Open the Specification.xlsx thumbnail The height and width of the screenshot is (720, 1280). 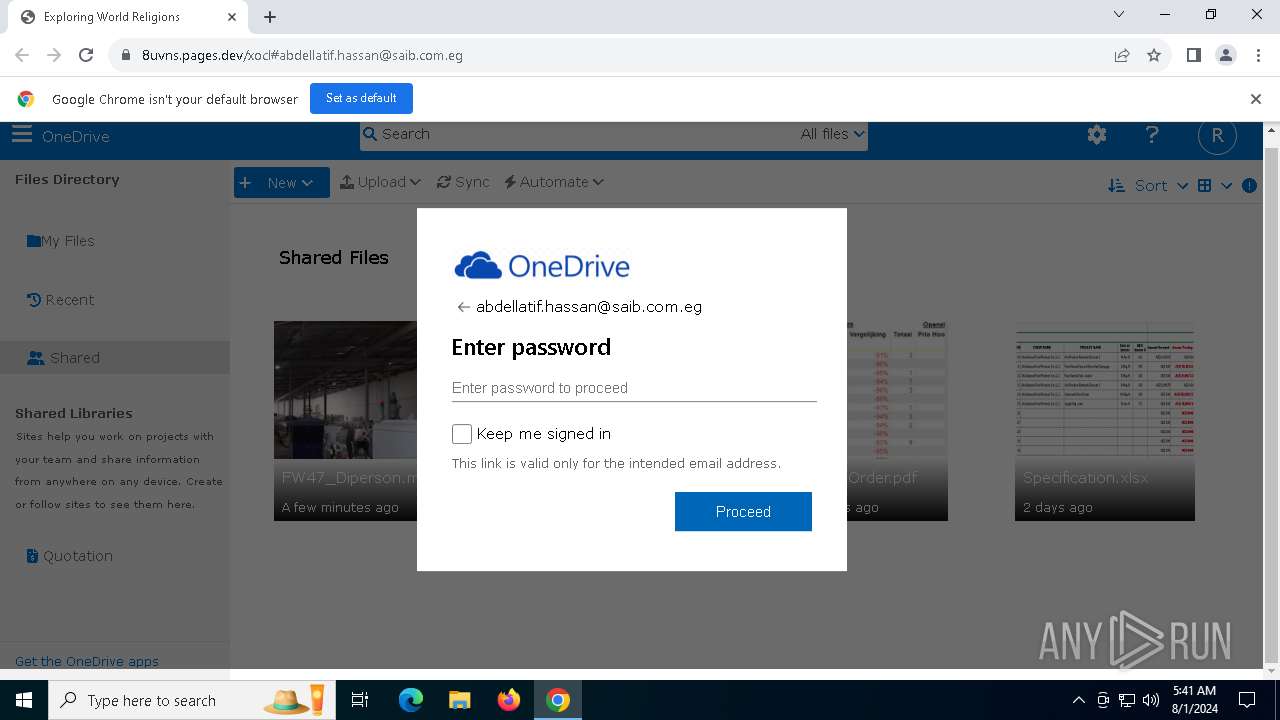(1105, 421)
